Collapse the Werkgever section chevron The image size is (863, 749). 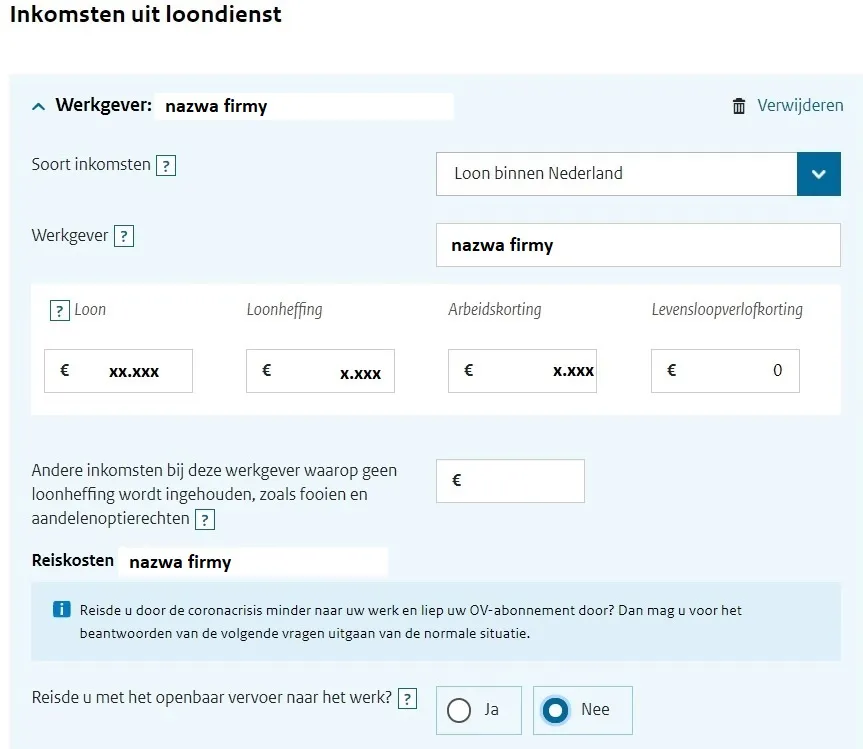39,106
